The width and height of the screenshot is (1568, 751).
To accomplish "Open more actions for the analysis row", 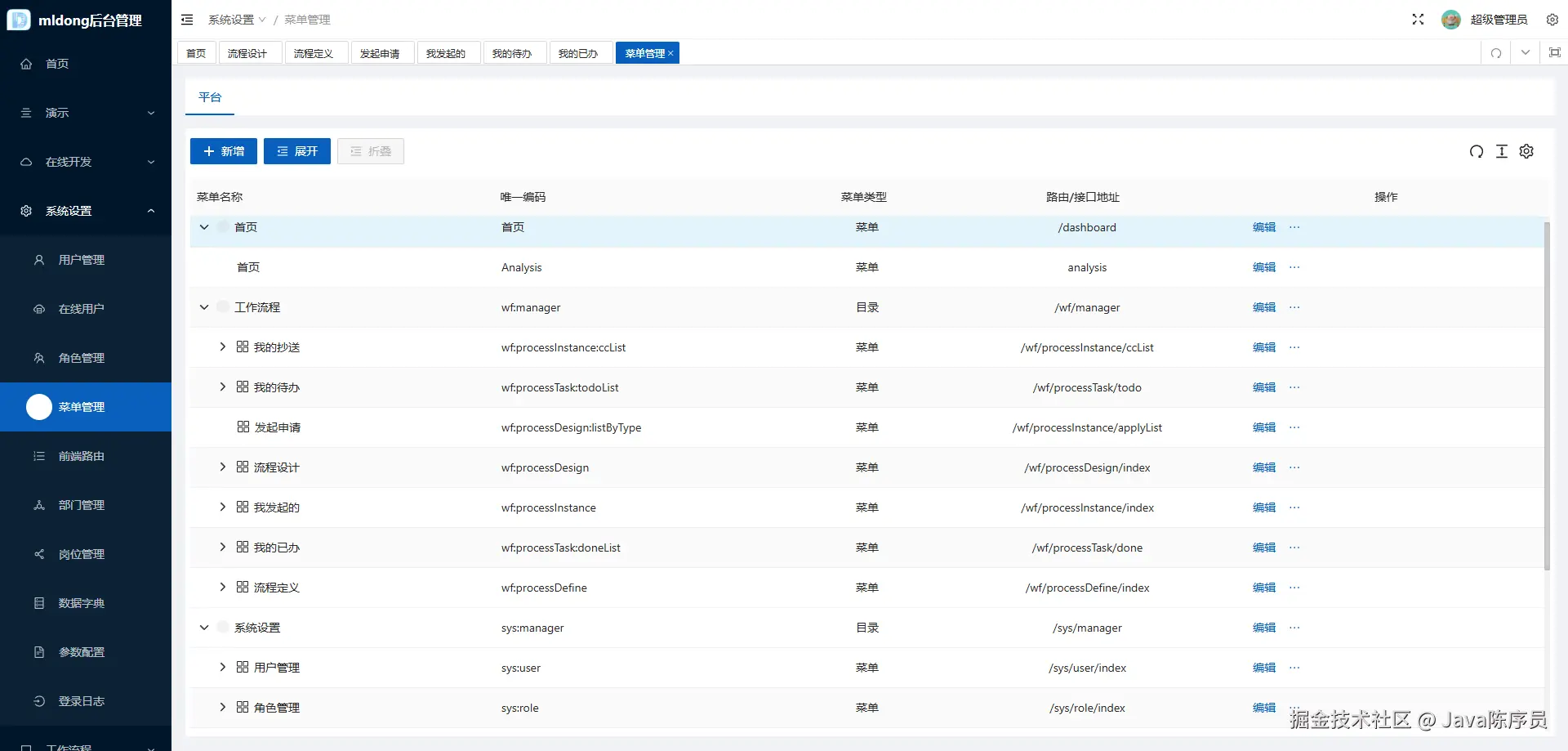I will (1294, 267).
